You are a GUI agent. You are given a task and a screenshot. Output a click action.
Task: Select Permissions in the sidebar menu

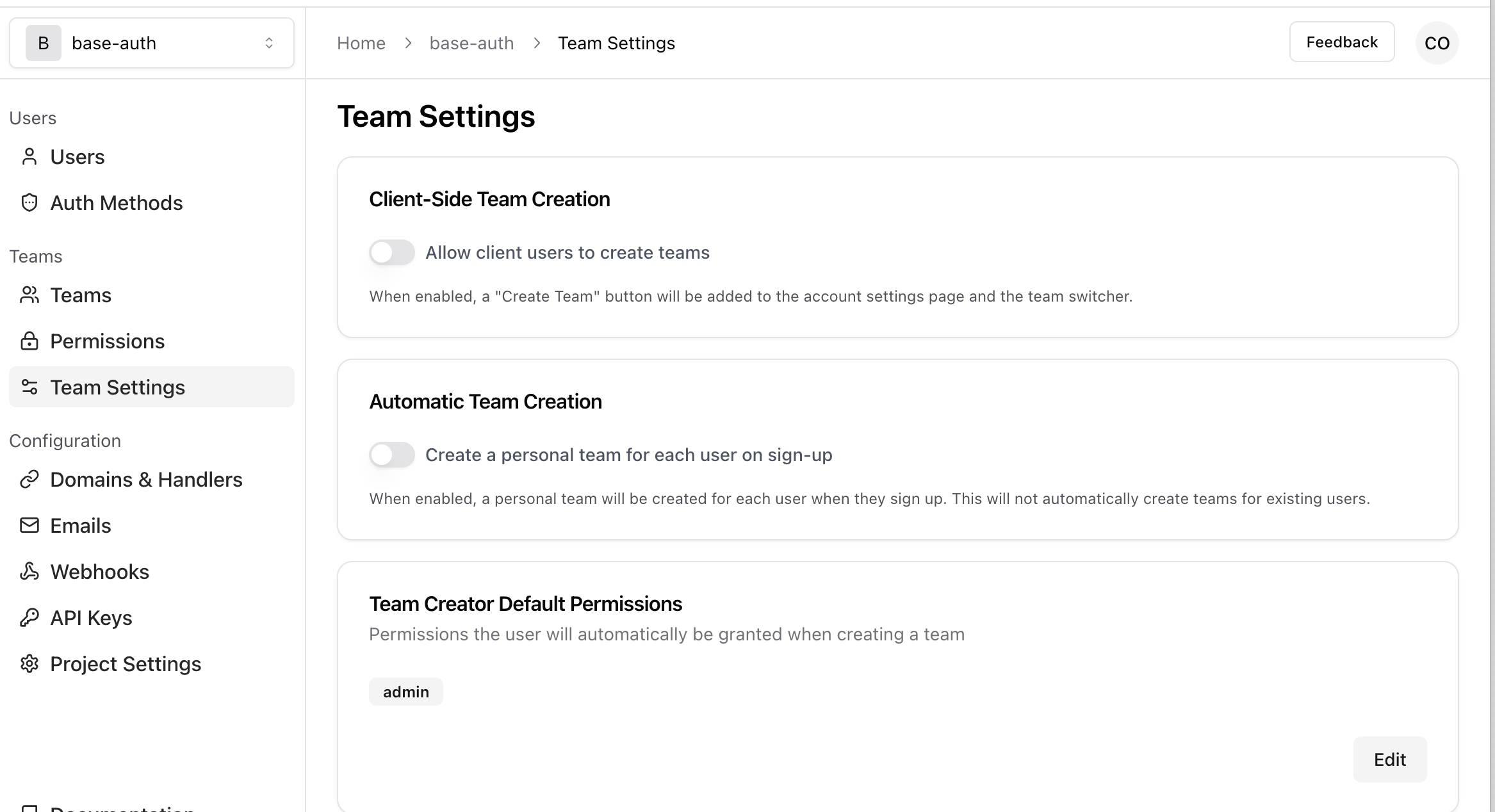click(x=108, y=341)
